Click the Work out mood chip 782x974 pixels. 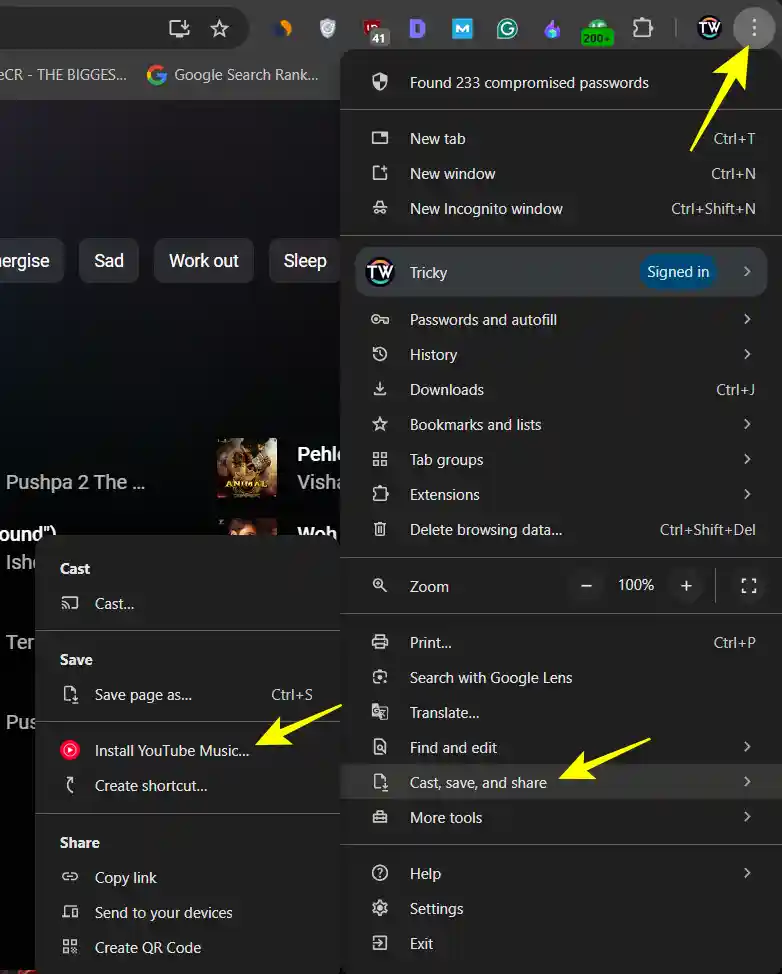coord(204,260)
